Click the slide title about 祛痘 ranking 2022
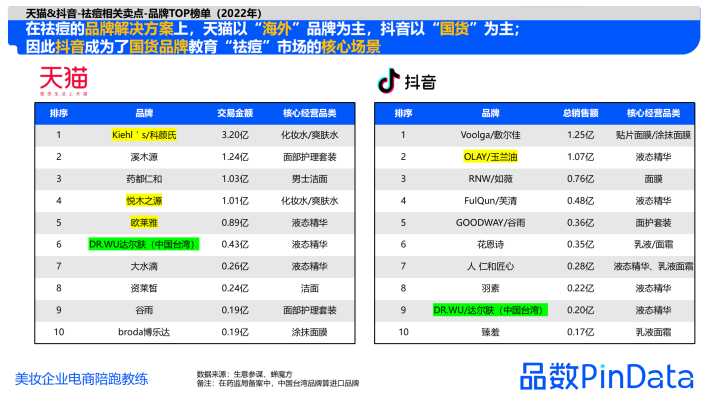Screen dimensions: 710x399 click(x=144, y=13)
